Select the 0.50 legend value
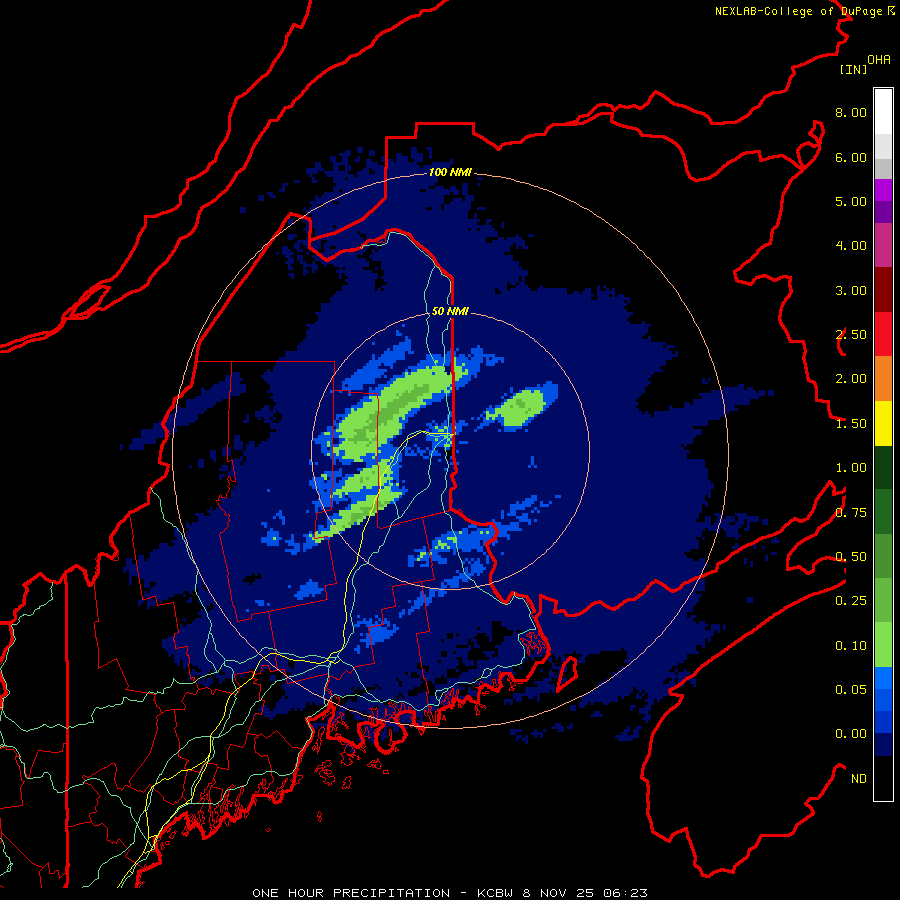This screenshot has height=900, width=900. pyautogui.click(x=851, y=557)
